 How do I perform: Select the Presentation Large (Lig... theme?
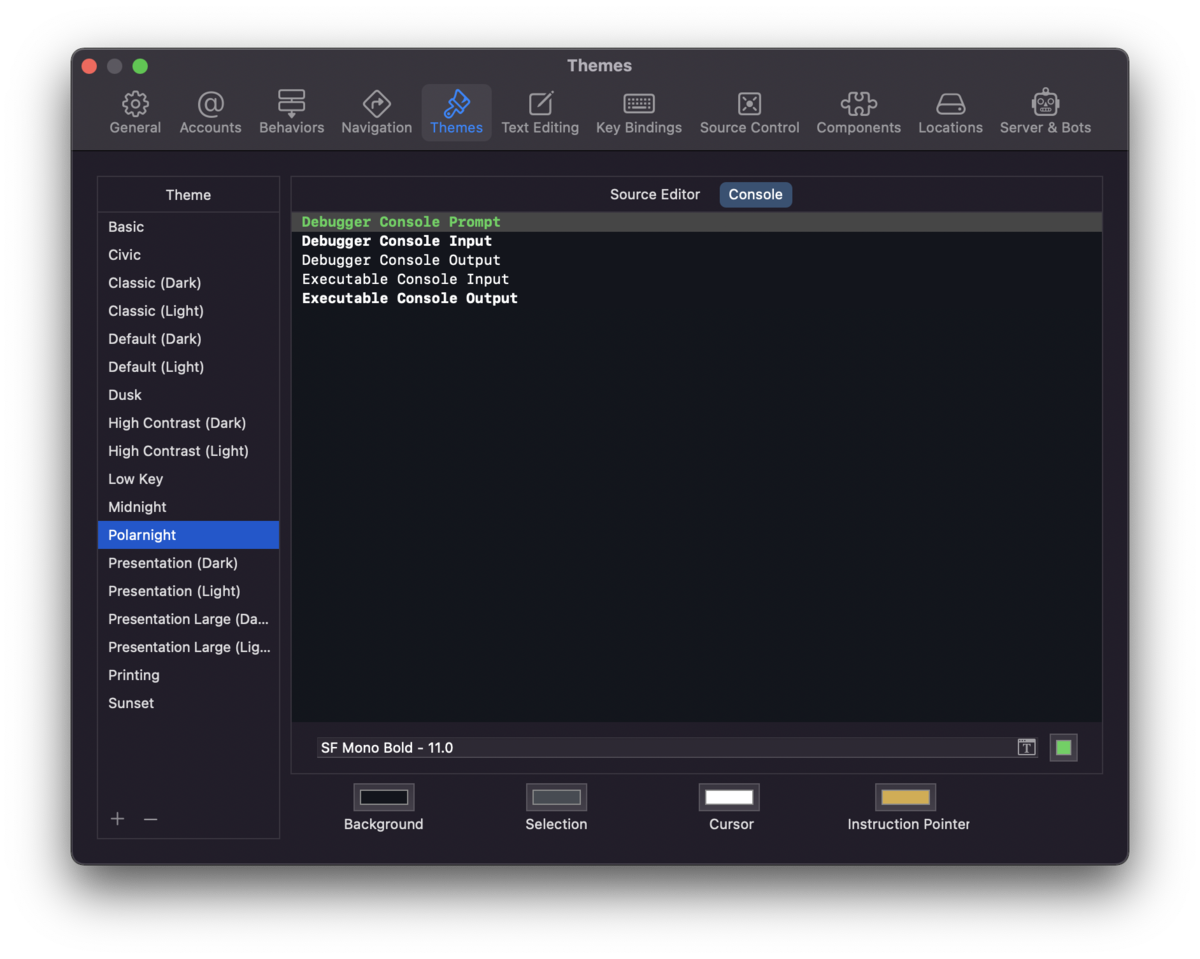tap(188, 647)
